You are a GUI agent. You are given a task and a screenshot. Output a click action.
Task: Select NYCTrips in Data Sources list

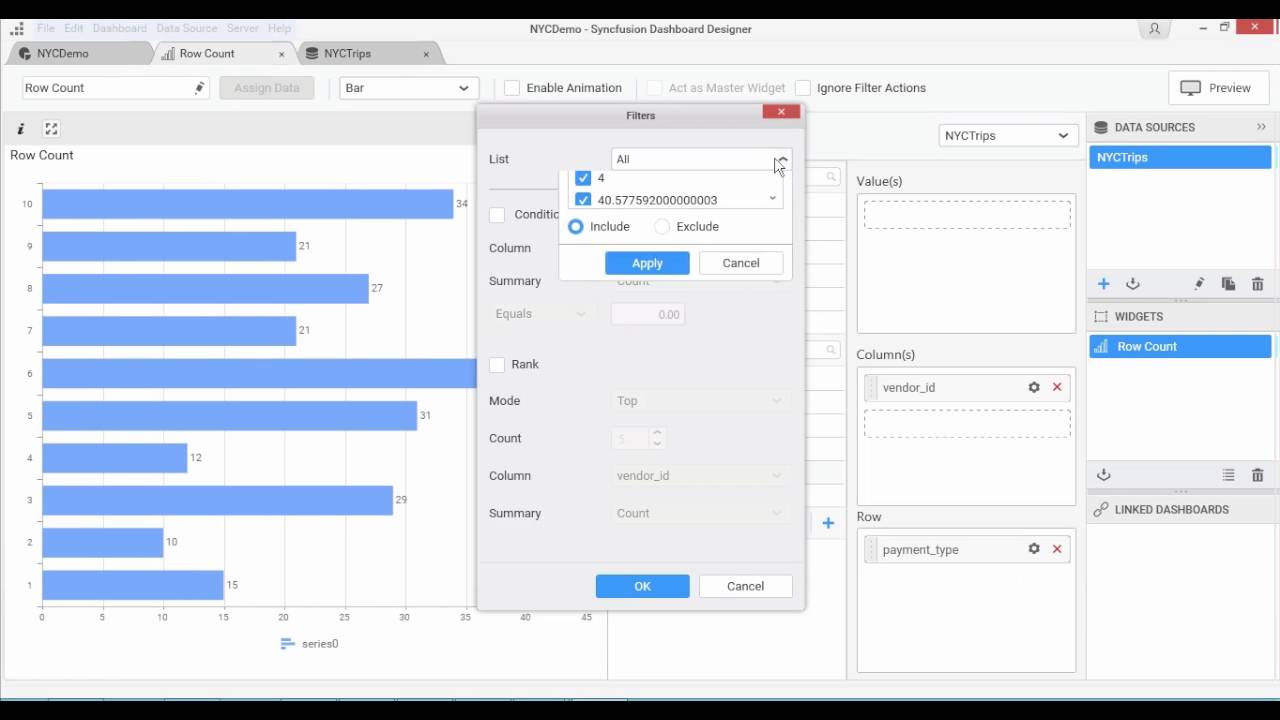(1180, 157)
